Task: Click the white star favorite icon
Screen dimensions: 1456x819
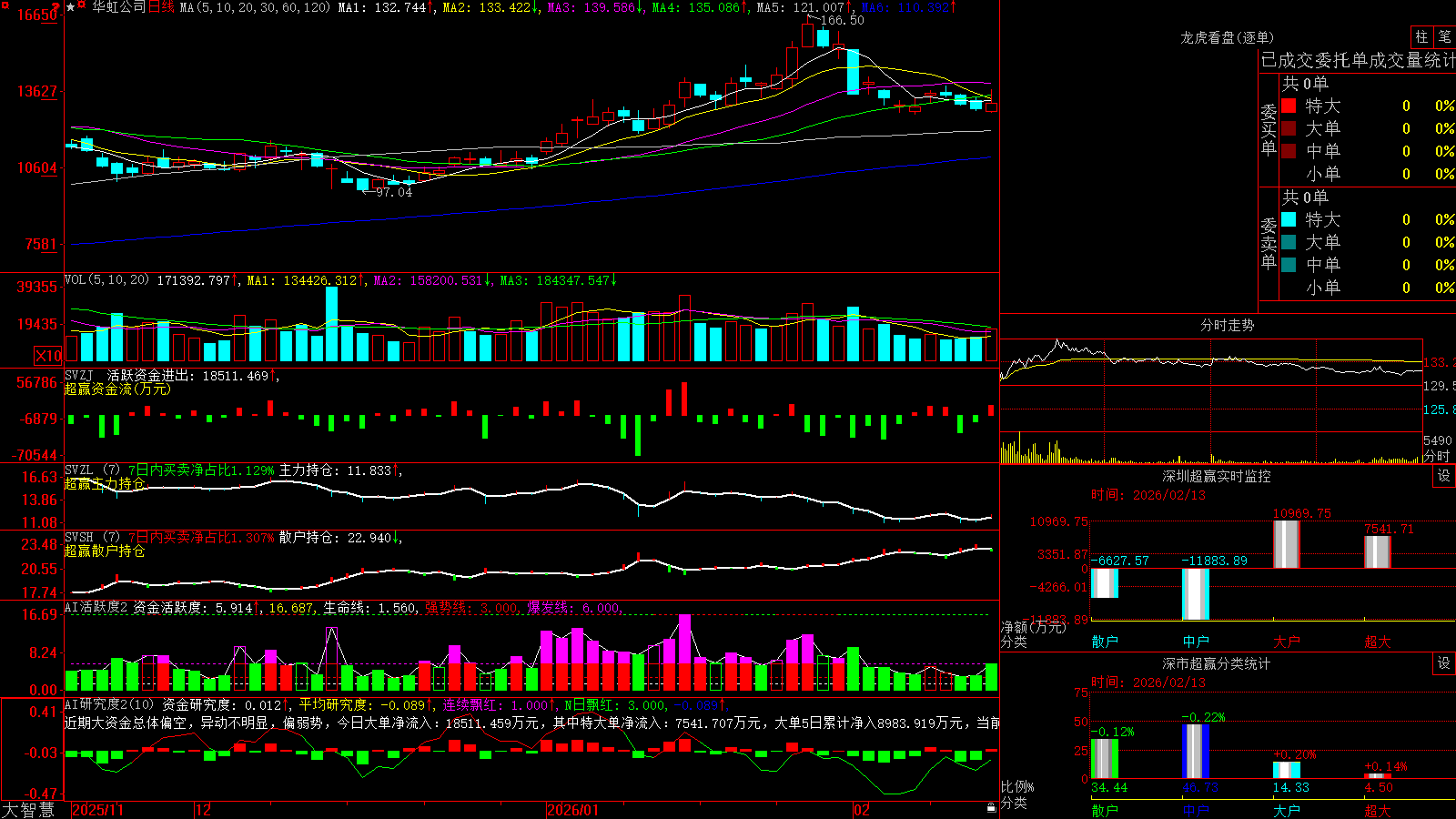Action: 70,6
